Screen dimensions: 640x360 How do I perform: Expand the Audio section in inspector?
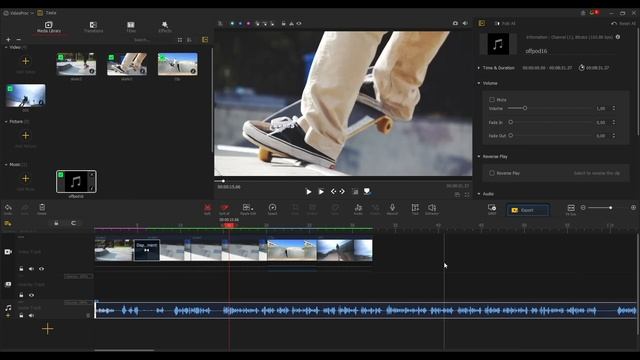click(x=479, y=194)
